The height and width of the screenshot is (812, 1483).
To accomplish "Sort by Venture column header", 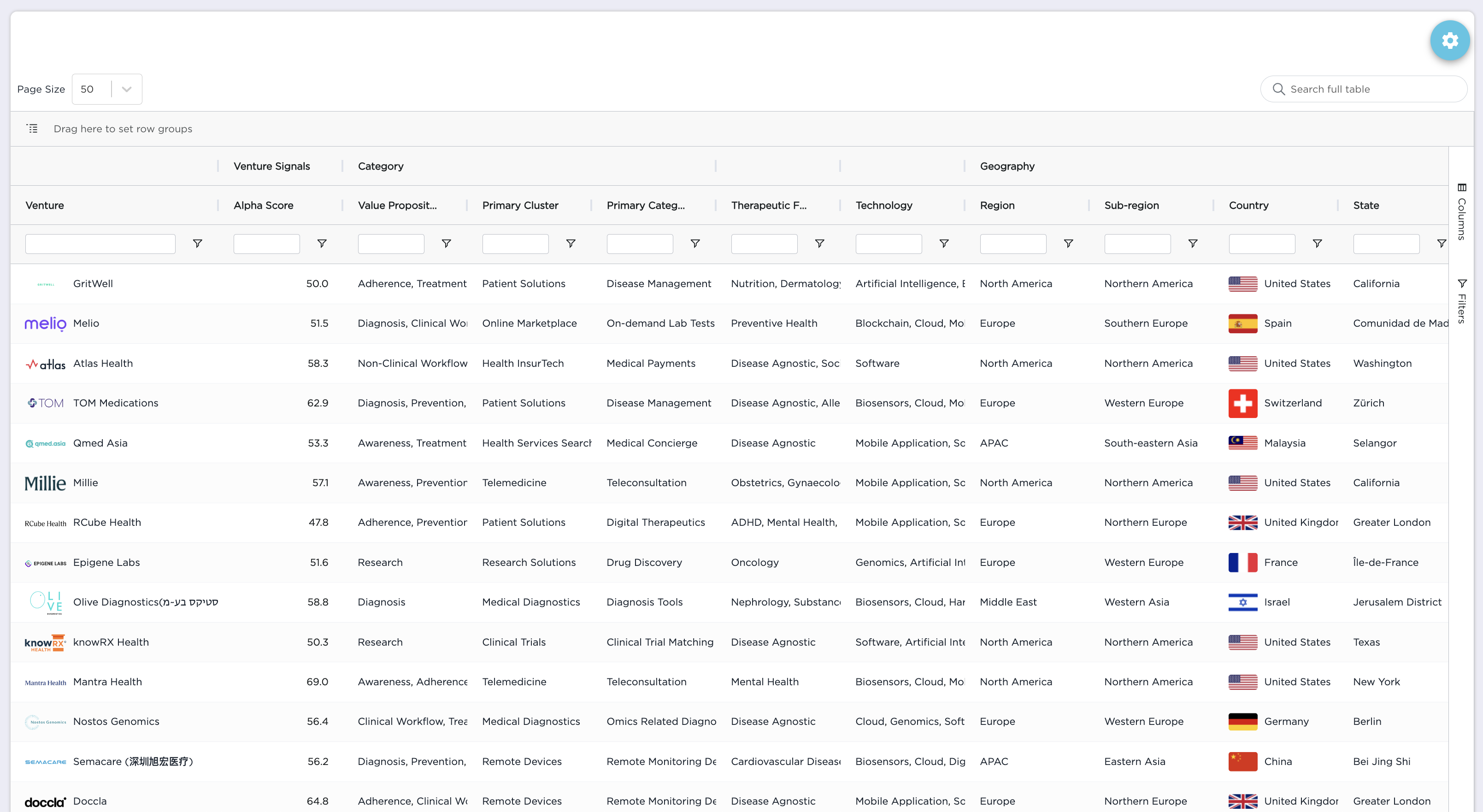I will coord(45,205).
